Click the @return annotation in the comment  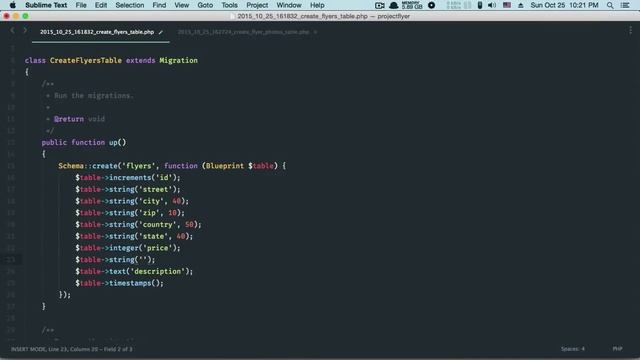(69, 119)
